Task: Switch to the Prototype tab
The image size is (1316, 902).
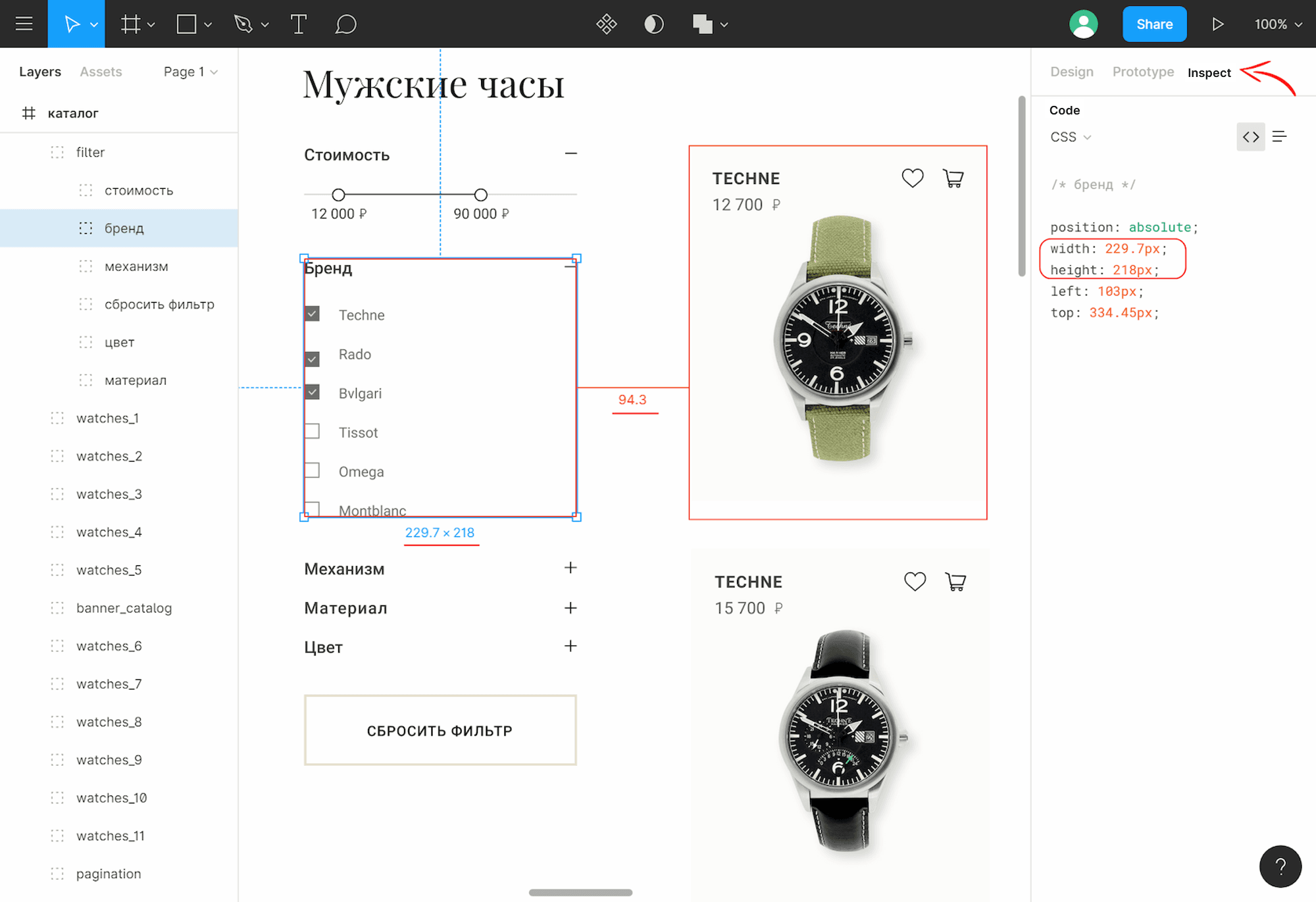Action: (1142, 72)
